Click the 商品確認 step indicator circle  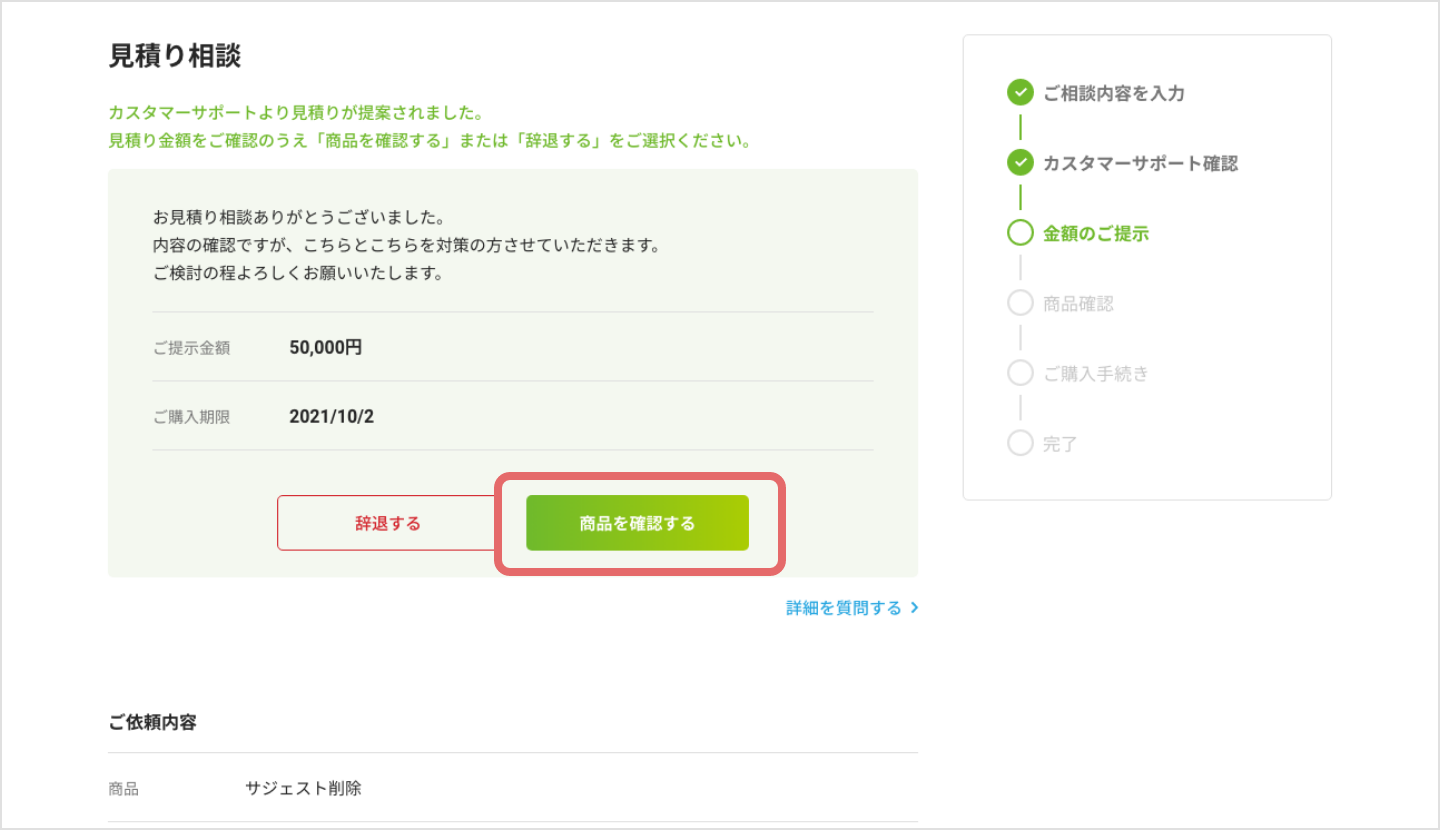1020,303
